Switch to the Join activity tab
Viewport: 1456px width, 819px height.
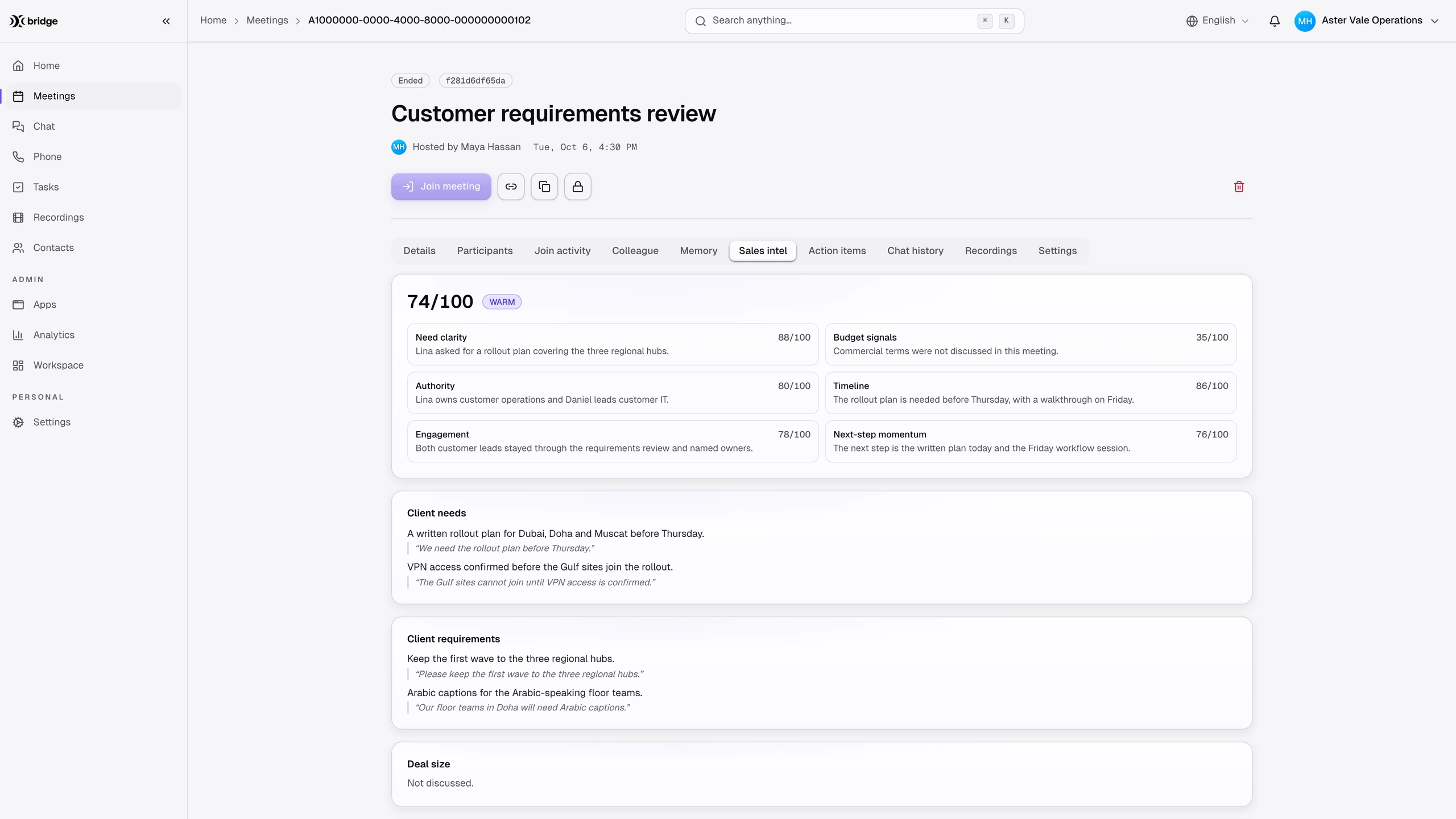pos(562,251)
